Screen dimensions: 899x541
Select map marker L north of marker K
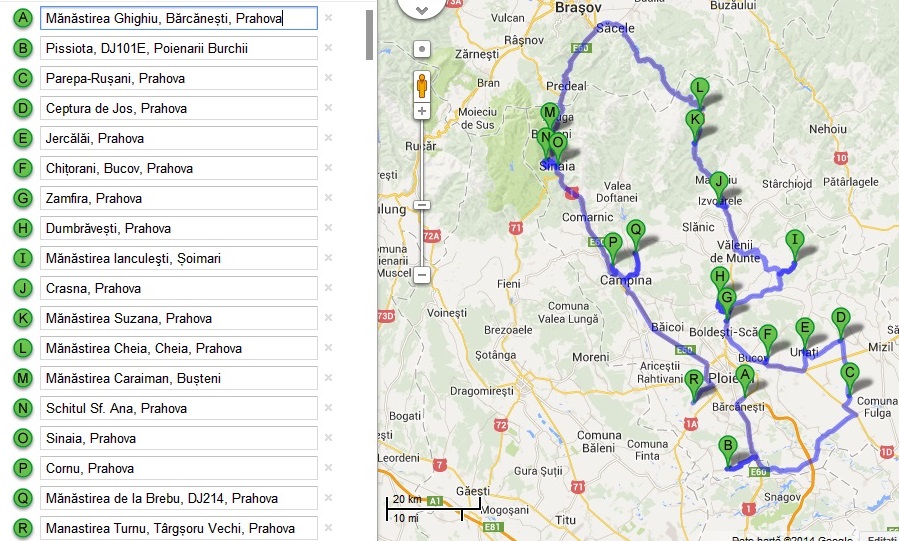[x=700, y=89]
